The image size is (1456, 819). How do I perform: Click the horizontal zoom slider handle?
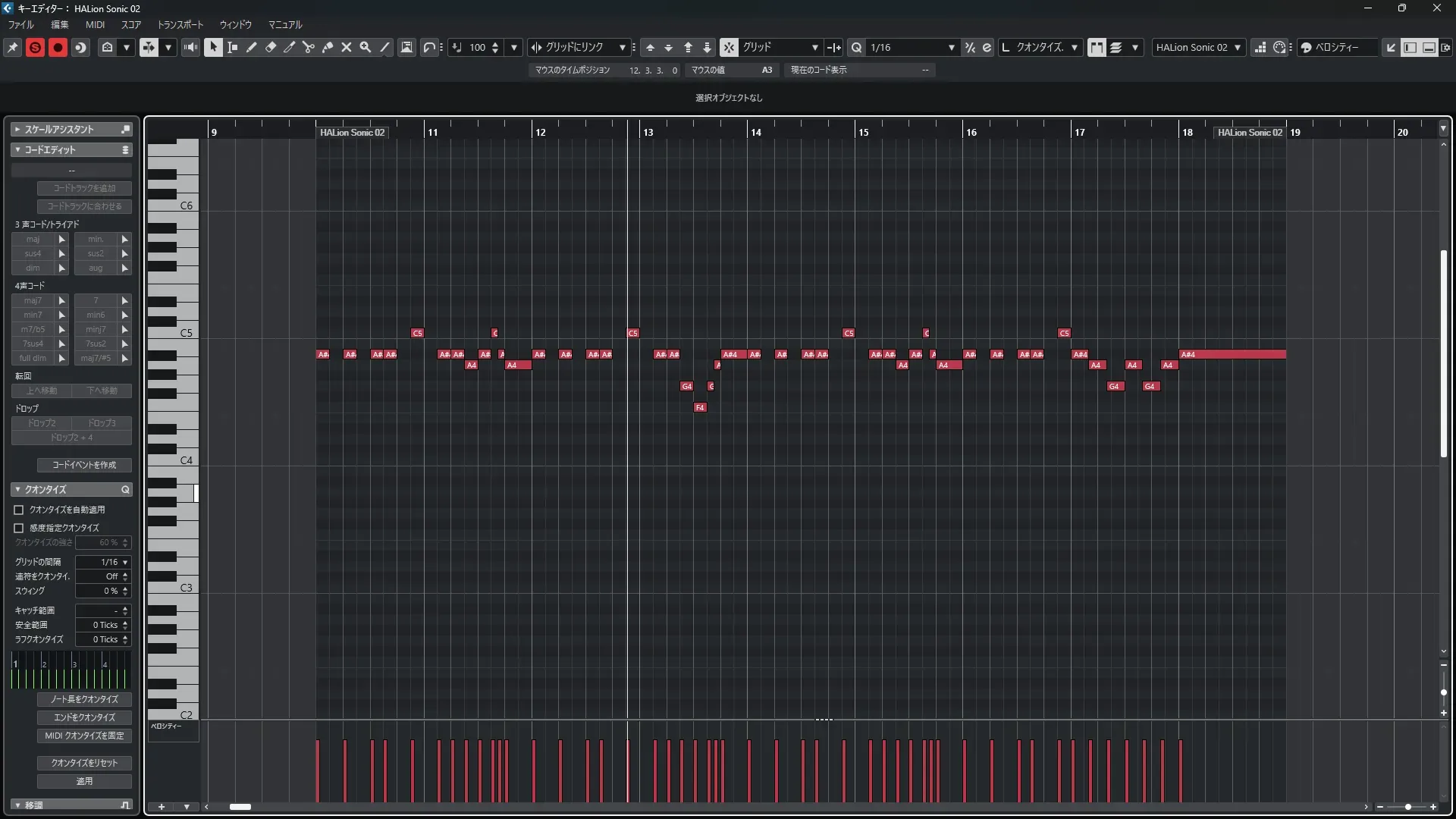click(x=1408, y=807)
